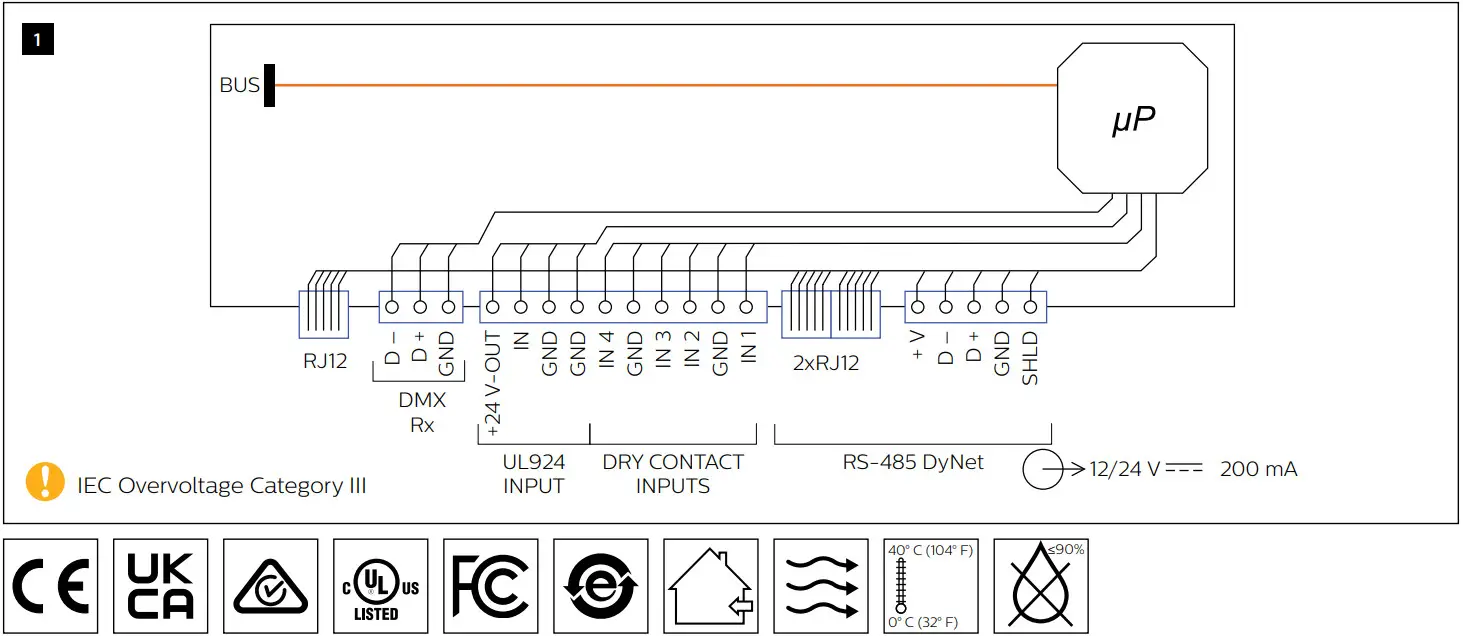Viewport: 1463px width, 636px height.
Task: Select the UKCA compliance icon
Action: [x=160, y=585]
